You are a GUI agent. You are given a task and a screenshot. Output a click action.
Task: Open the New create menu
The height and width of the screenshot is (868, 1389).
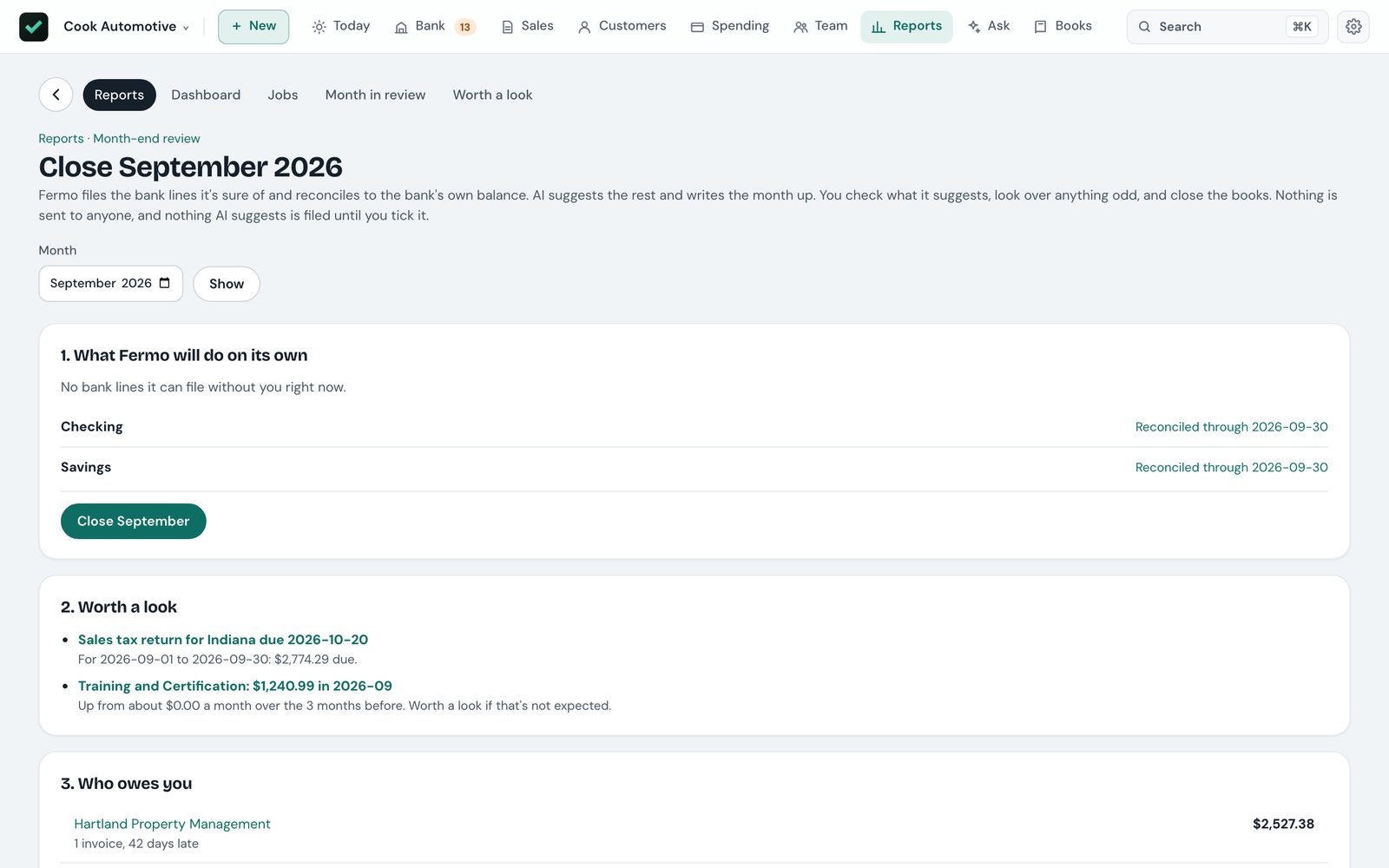(x=253, y=27)
